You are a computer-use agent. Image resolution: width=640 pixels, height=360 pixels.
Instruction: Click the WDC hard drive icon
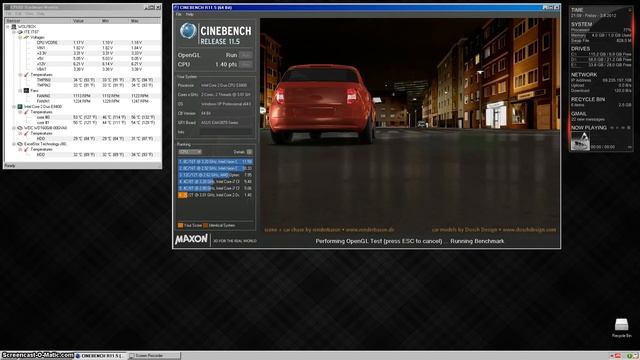[20, 128]
